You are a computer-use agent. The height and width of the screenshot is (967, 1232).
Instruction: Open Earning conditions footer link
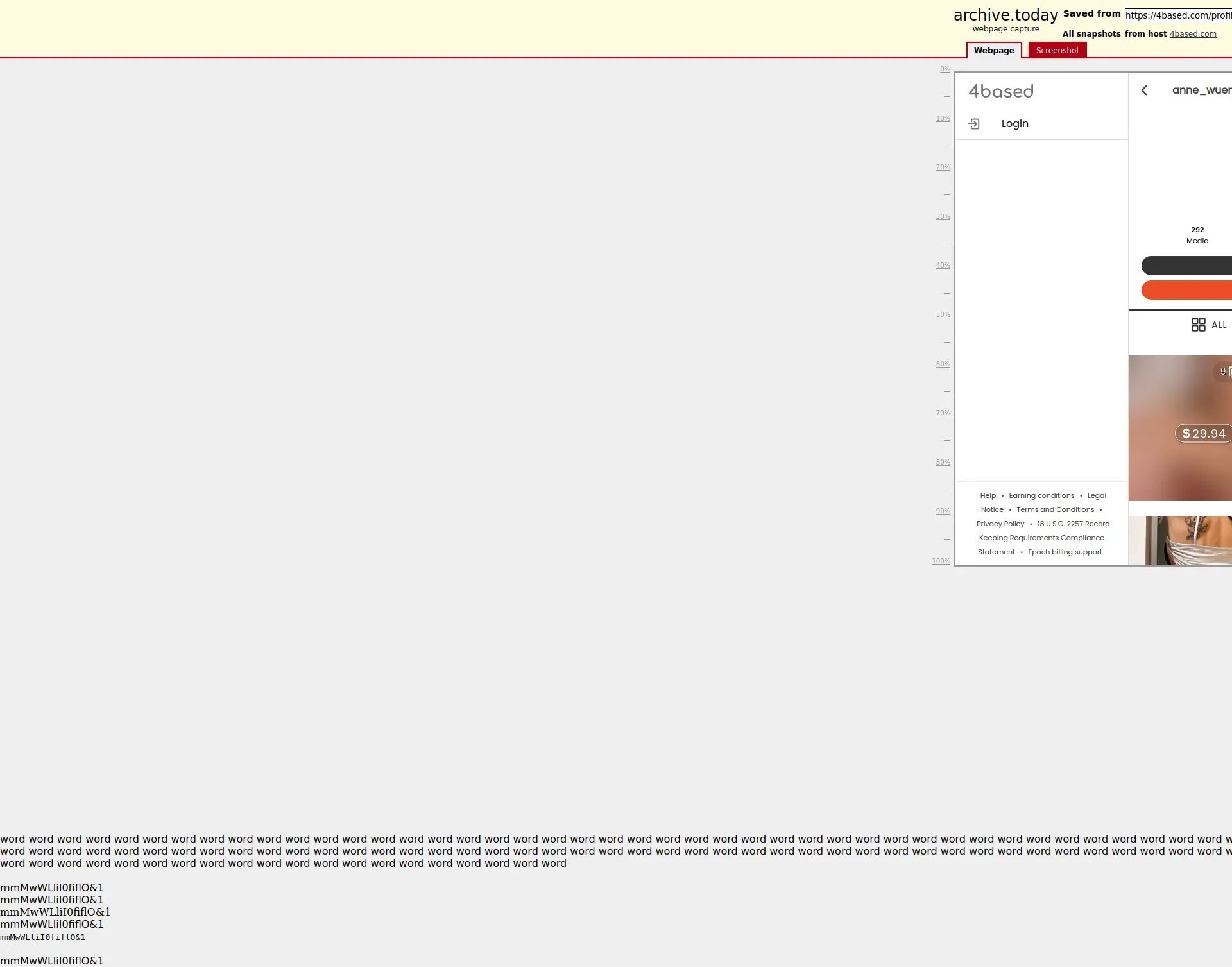tap(1041, 495)
